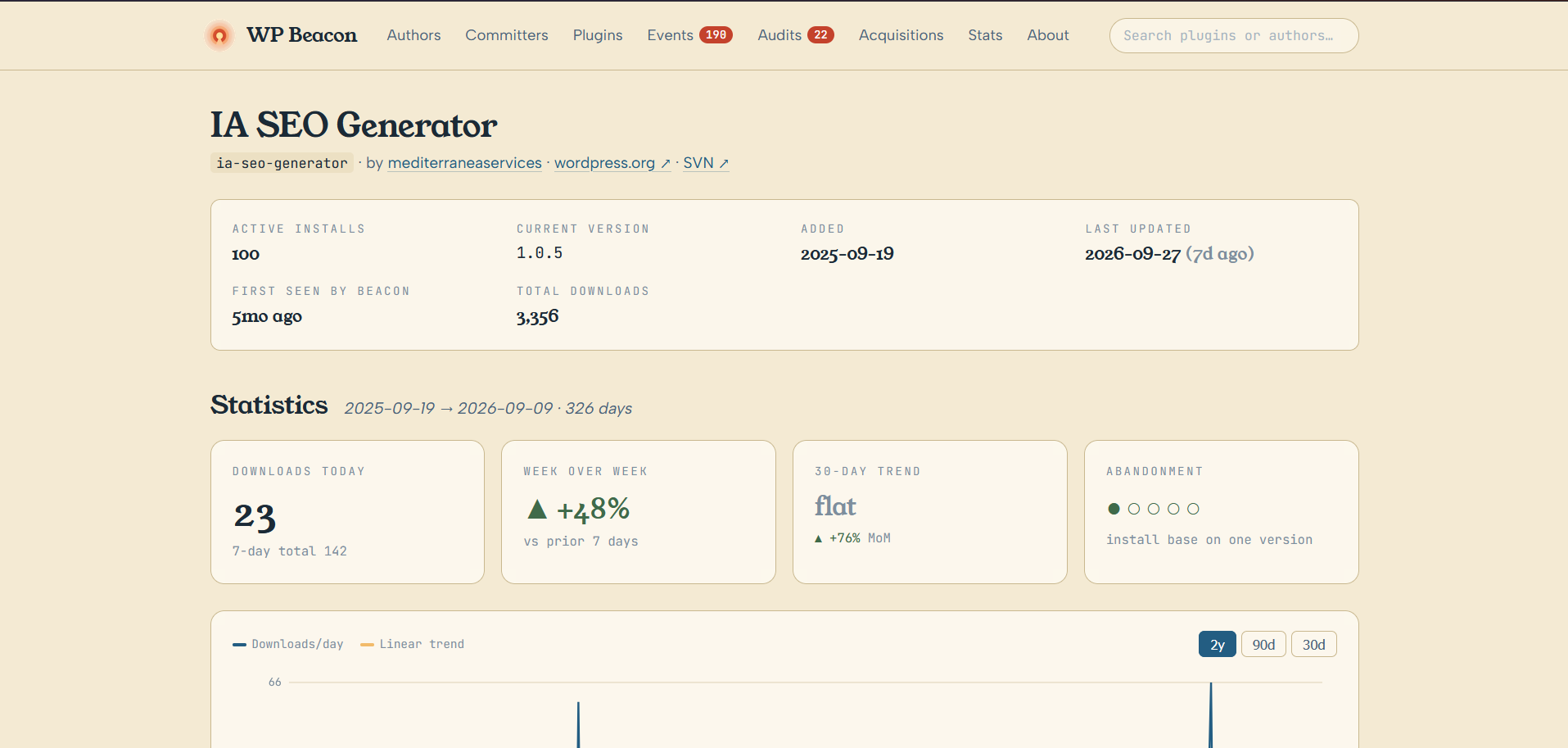Open author mediterraneaservices profile
The image size is (1568, 748).
[464, 163]
